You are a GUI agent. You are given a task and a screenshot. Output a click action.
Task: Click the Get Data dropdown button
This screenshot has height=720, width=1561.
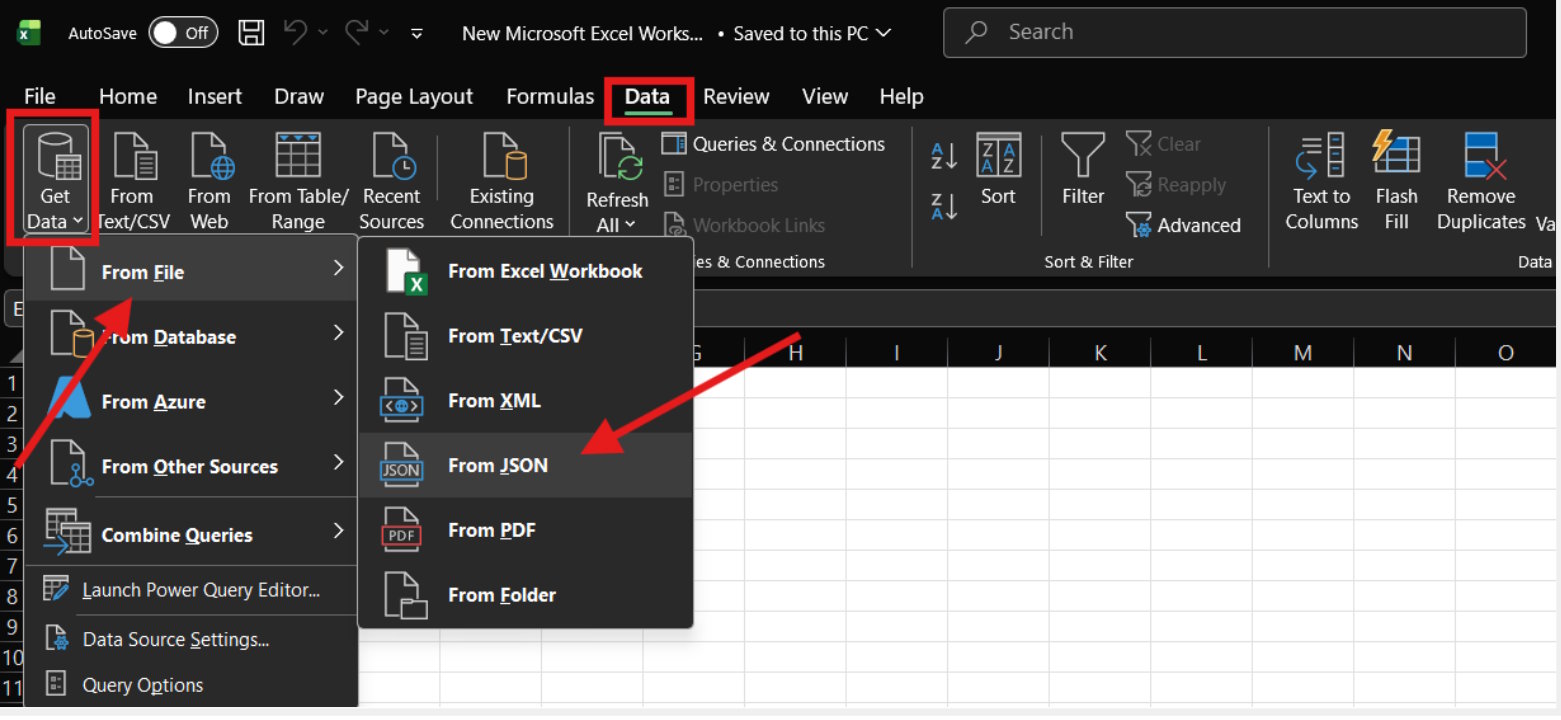tap(55, 180)
